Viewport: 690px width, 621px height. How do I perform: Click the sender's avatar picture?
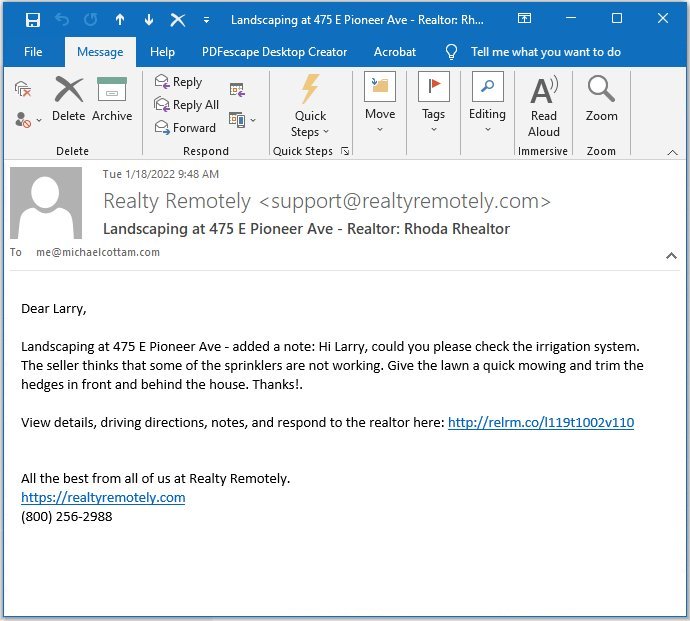pos(46,203)
